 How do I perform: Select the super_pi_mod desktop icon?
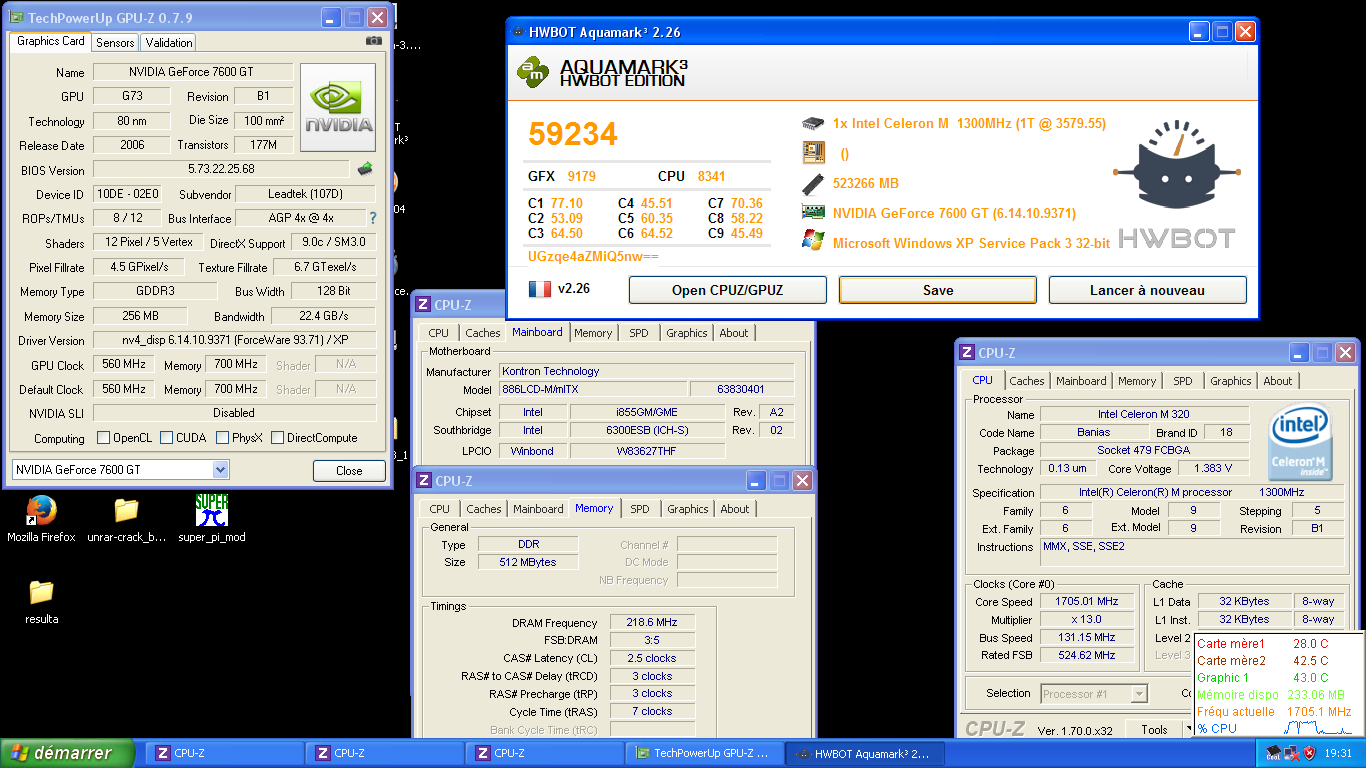pyautogui.click(x=212, y=510)
